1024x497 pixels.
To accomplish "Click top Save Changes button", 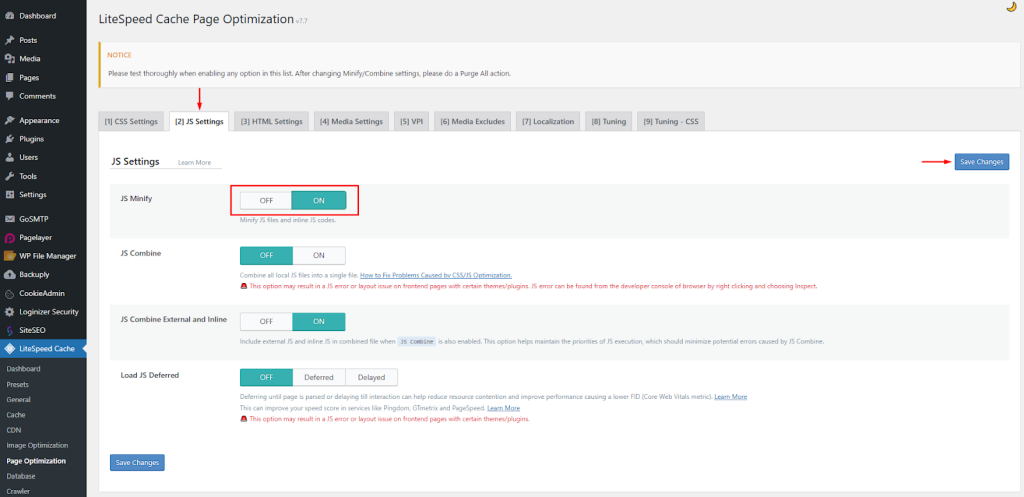I will [982, 162].
